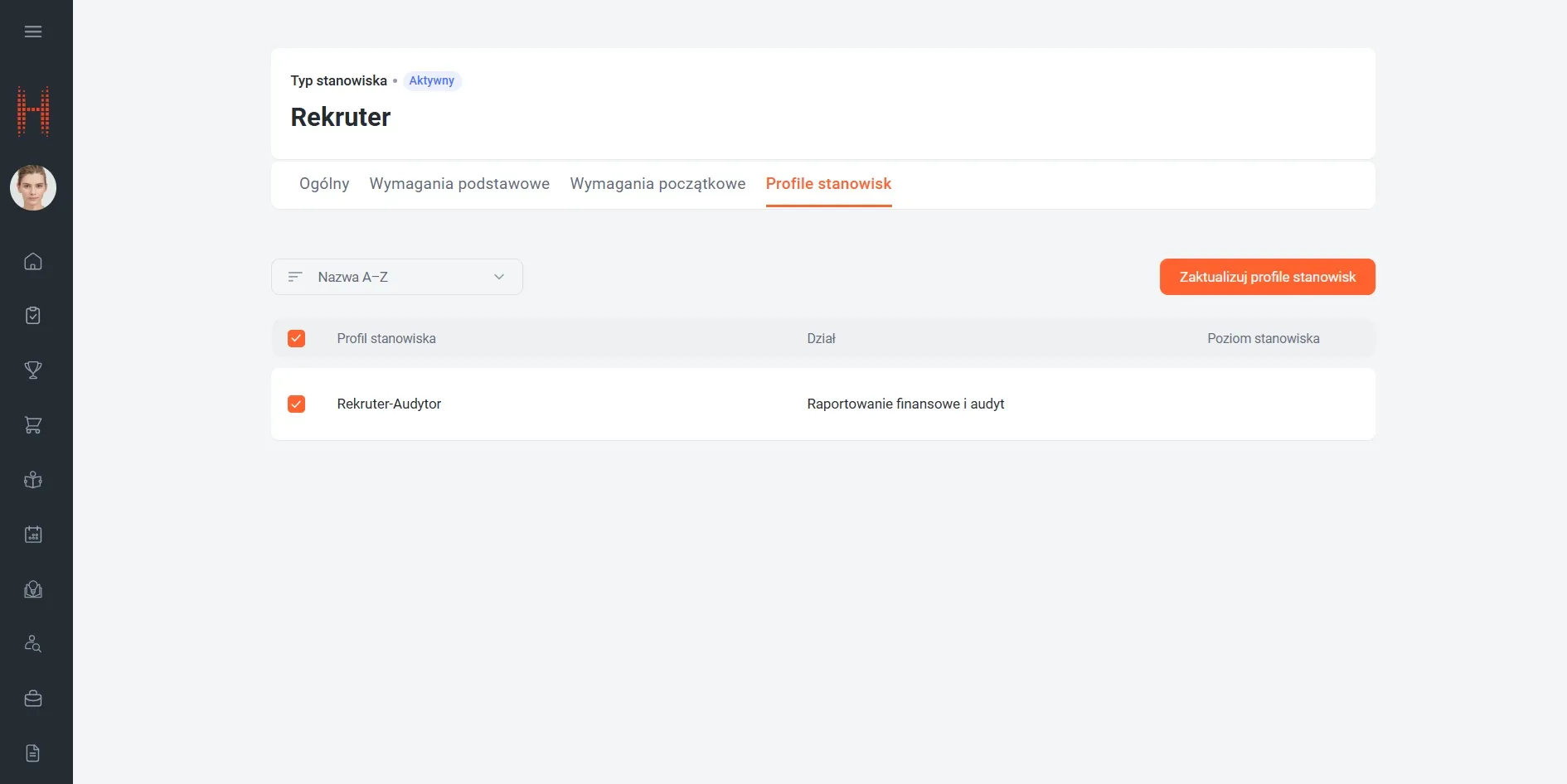Open the person search icon in the sidebar
Viewport: 1567px width, 784px height.
click(33, 644)
